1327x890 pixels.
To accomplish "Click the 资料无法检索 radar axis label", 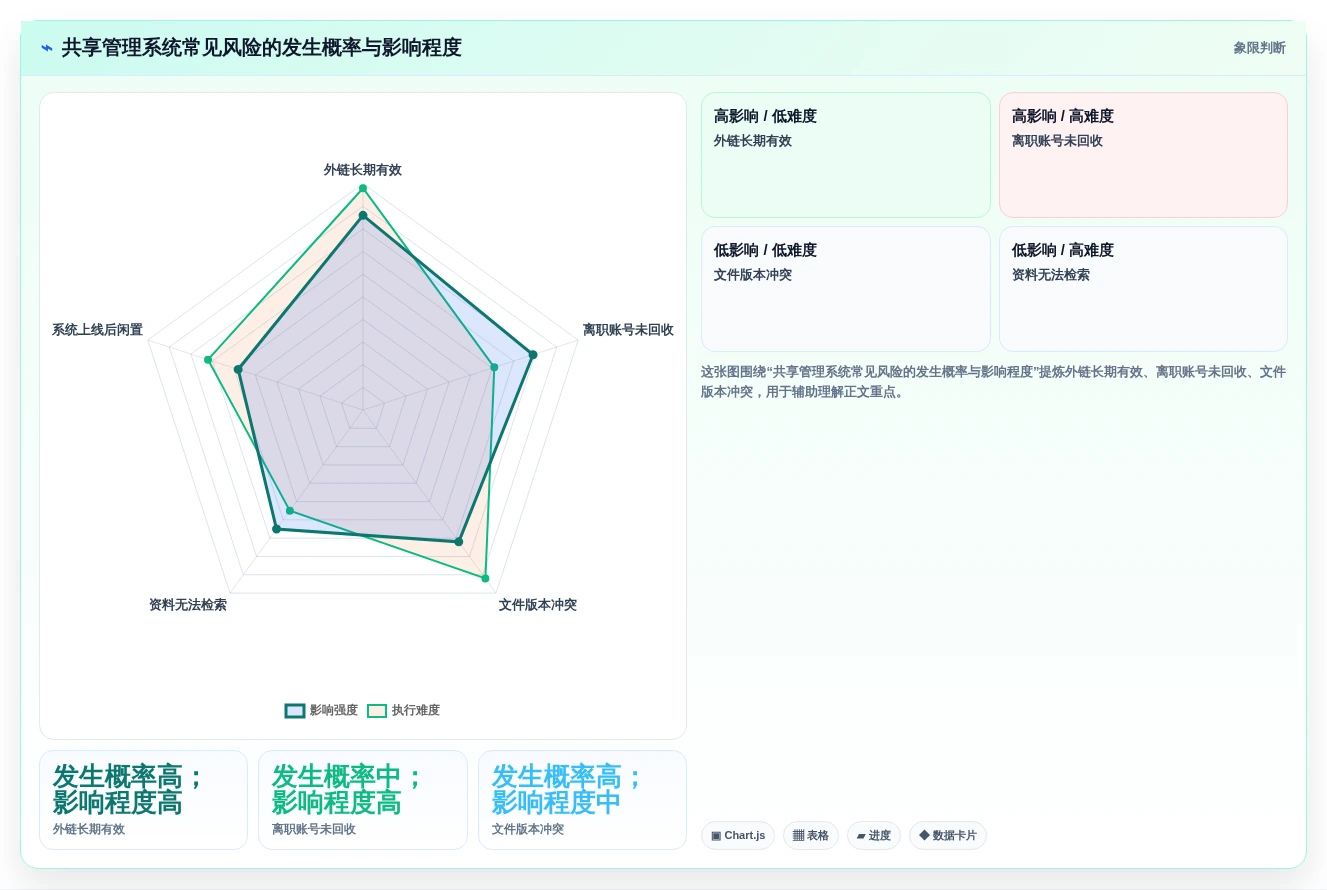I will tap(188, 605).
